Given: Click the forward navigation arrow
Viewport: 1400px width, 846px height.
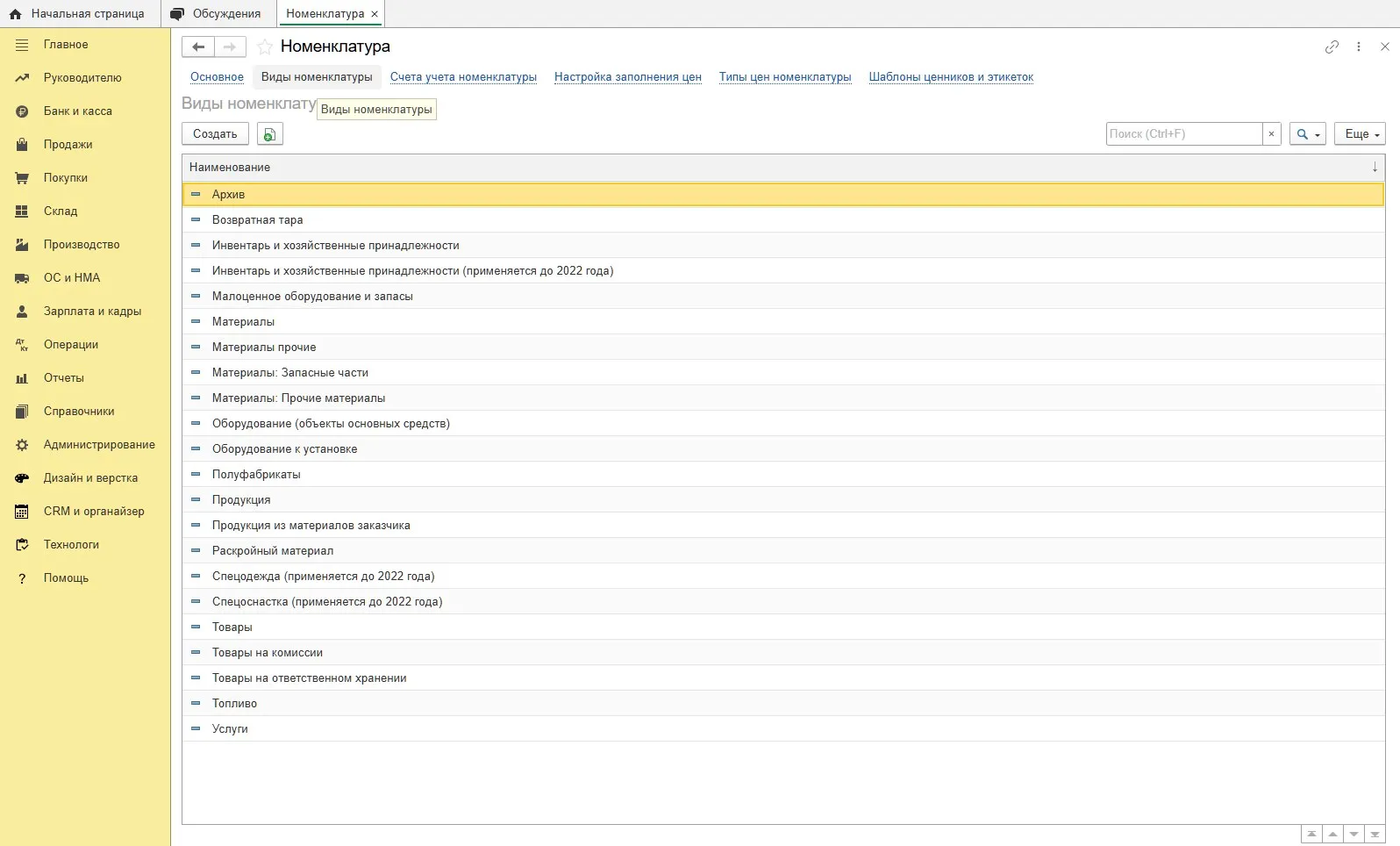Looking at the screenshot, I should pos(230,47).
